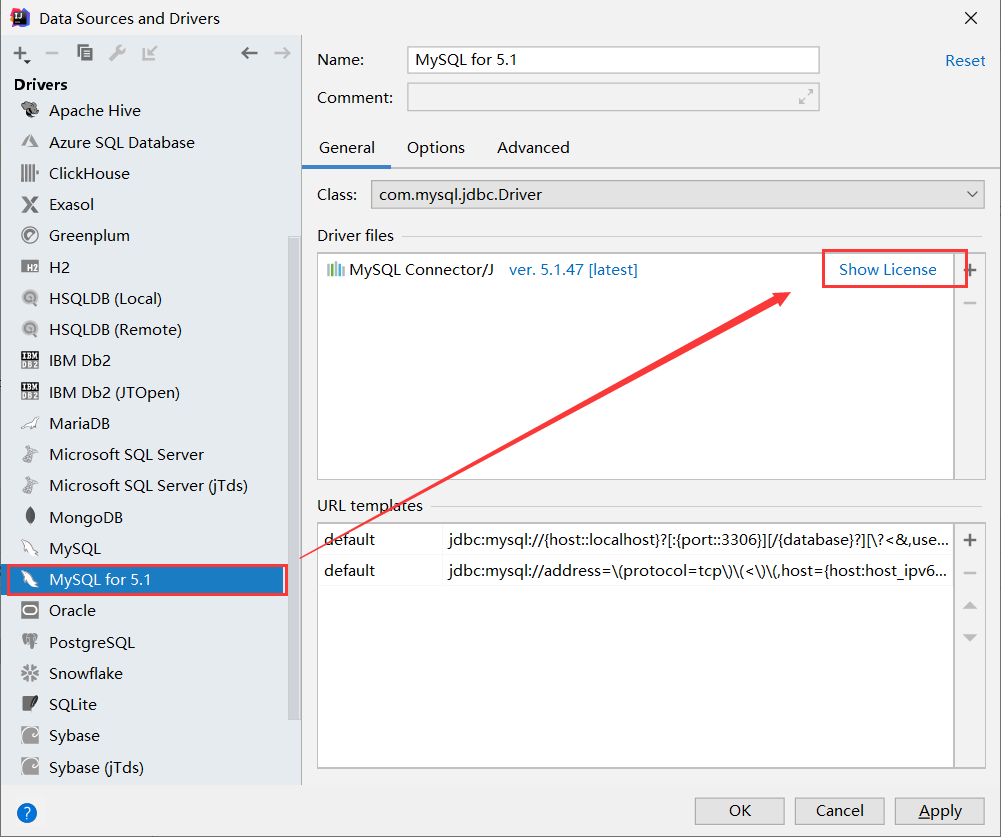The height and width of the screenshot is (838, 1002).
Task: Click the back arrow in toolbar
Action: (249, 53)
